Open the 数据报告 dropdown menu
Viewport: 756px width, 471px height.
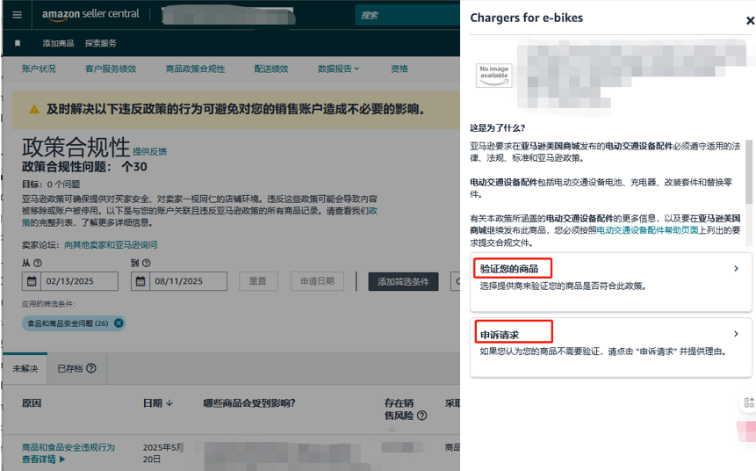(x=338, y=69)
